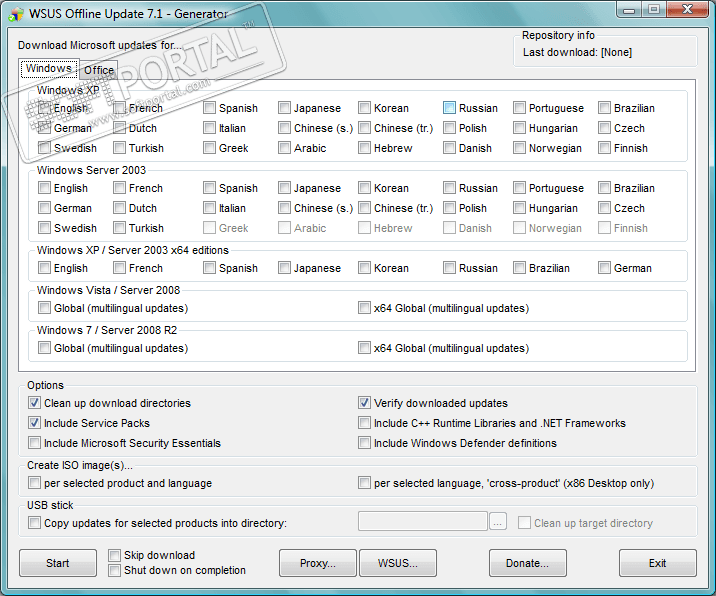Click the Donate... button
Viewport: 716px width, 596px height.
[x=528, y=563]
